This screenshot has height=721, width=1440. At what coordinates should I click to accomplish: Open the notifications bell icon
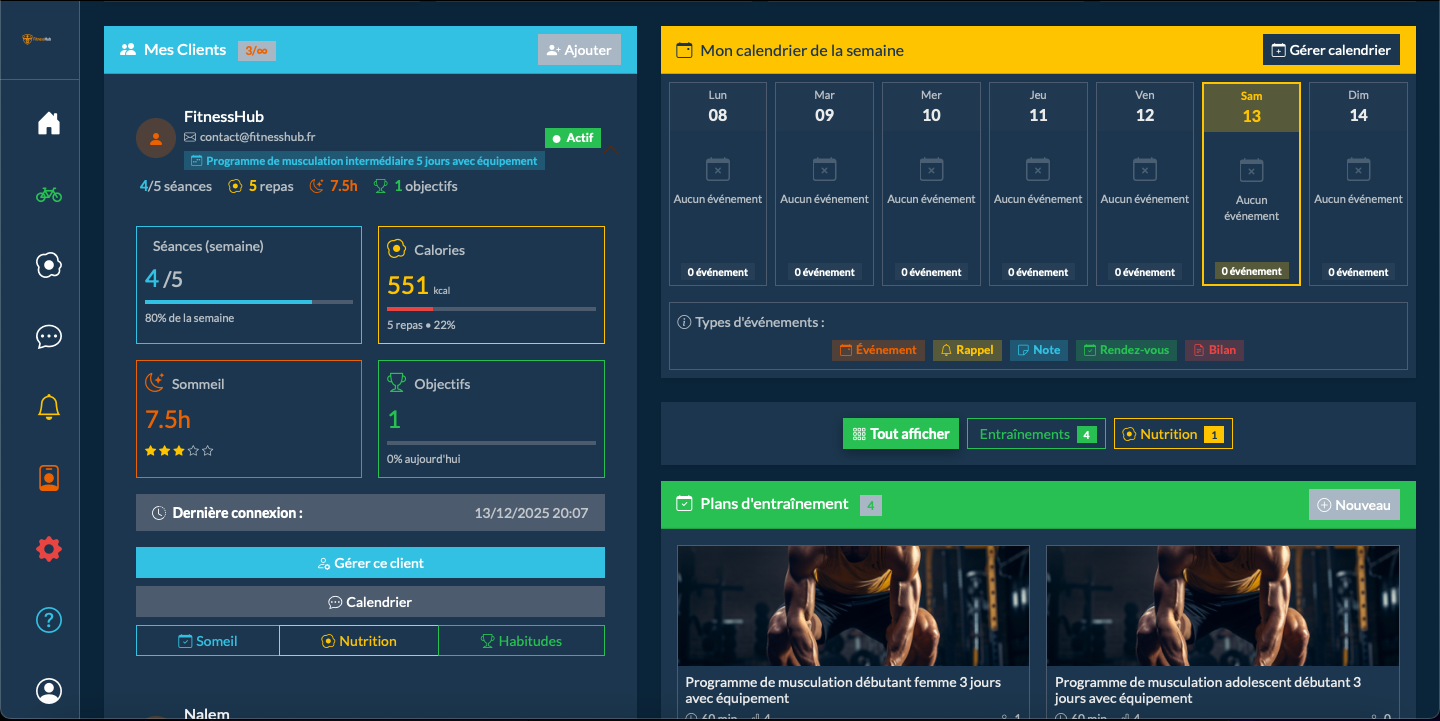[48, 406]
